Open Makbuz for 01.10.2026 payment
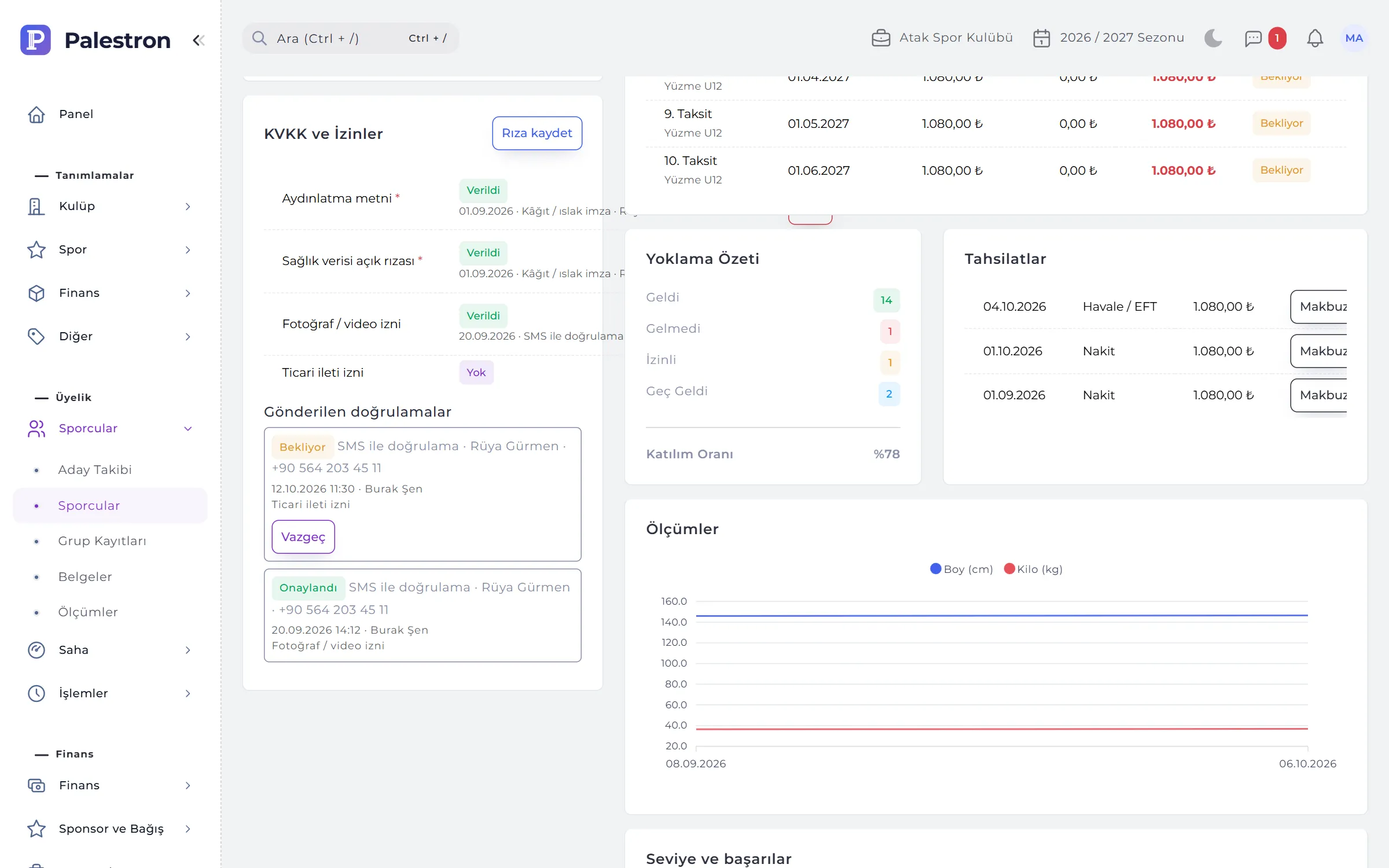Image resolution: width=1389 pixels, height=868 pixels. pyautogui.click(x=1319, y=351)
